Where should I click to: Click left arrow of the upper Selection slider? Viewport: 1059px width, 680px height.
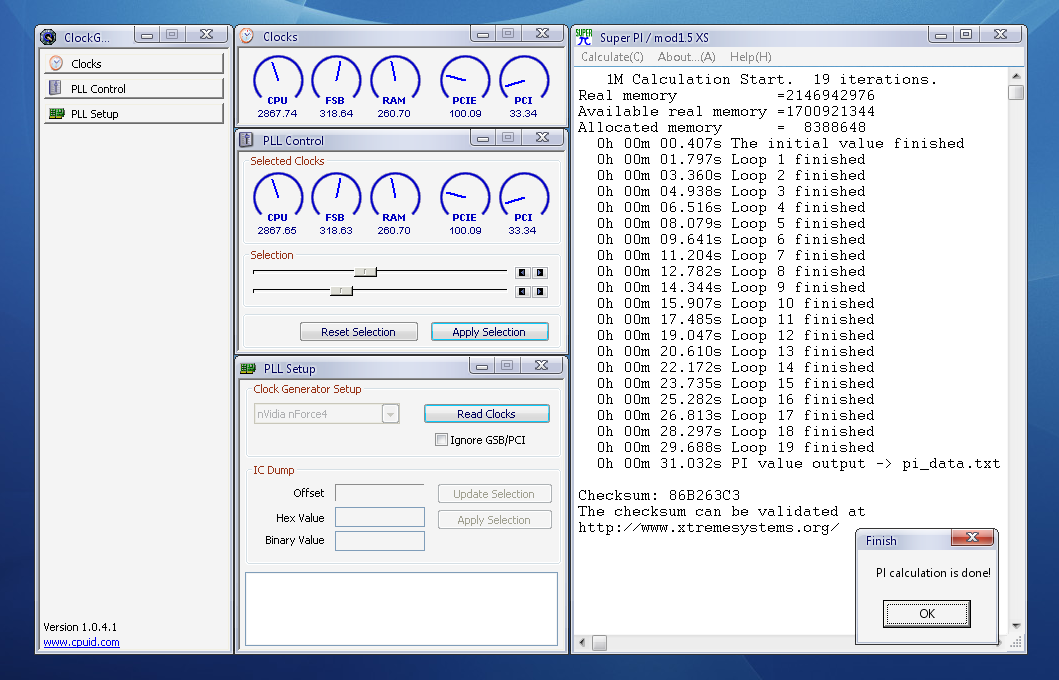point(522,273)
